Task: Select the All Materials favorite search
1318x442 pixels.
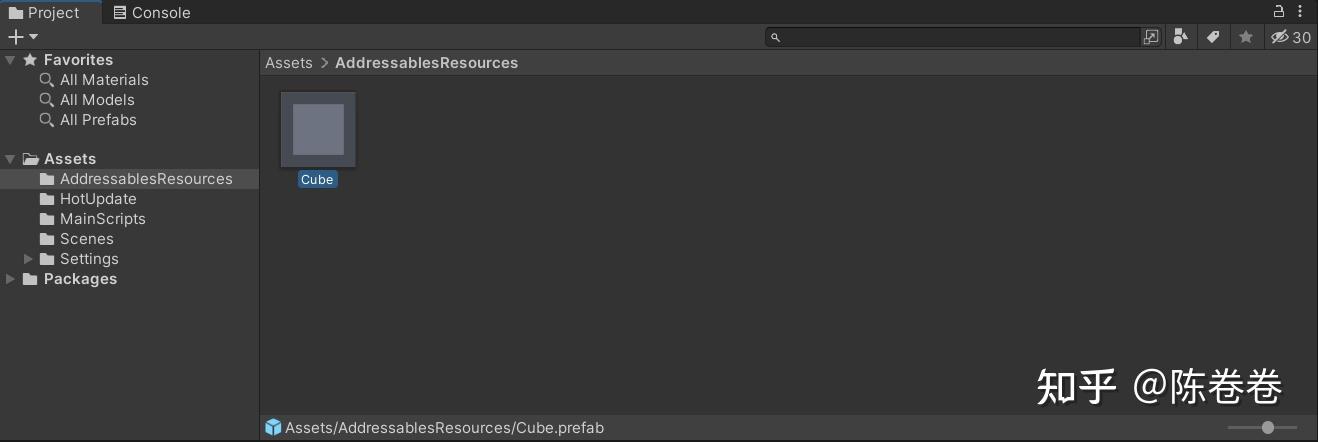Action: tap(103, 80)
